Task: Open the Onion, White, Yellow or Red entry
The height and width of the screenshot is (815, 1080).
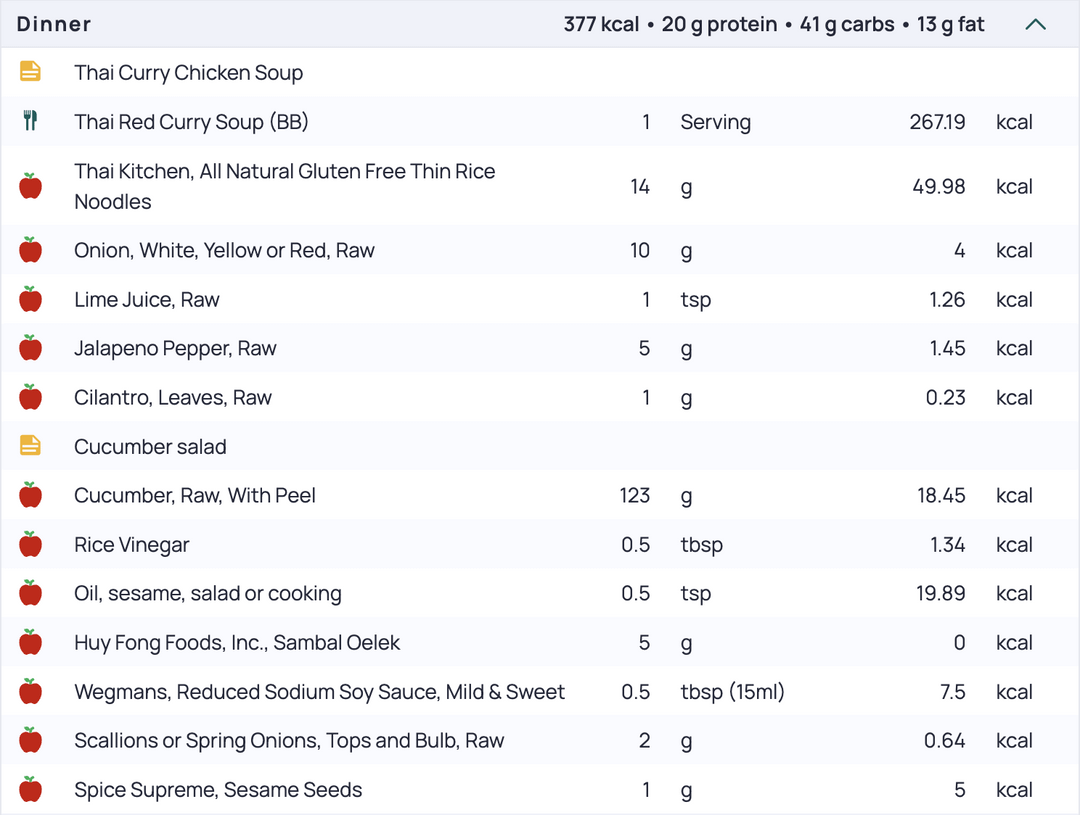Action: pyautogui.click(x=540, y=250)
